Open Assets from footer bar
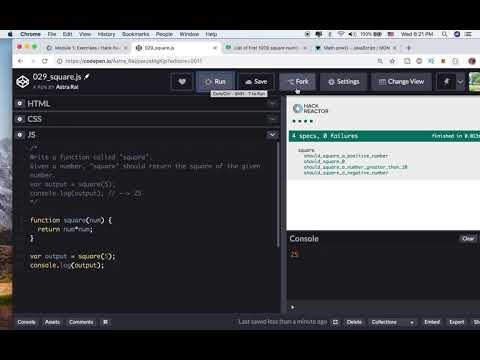The width and height of the screenshot is (480, 360). 52,322
